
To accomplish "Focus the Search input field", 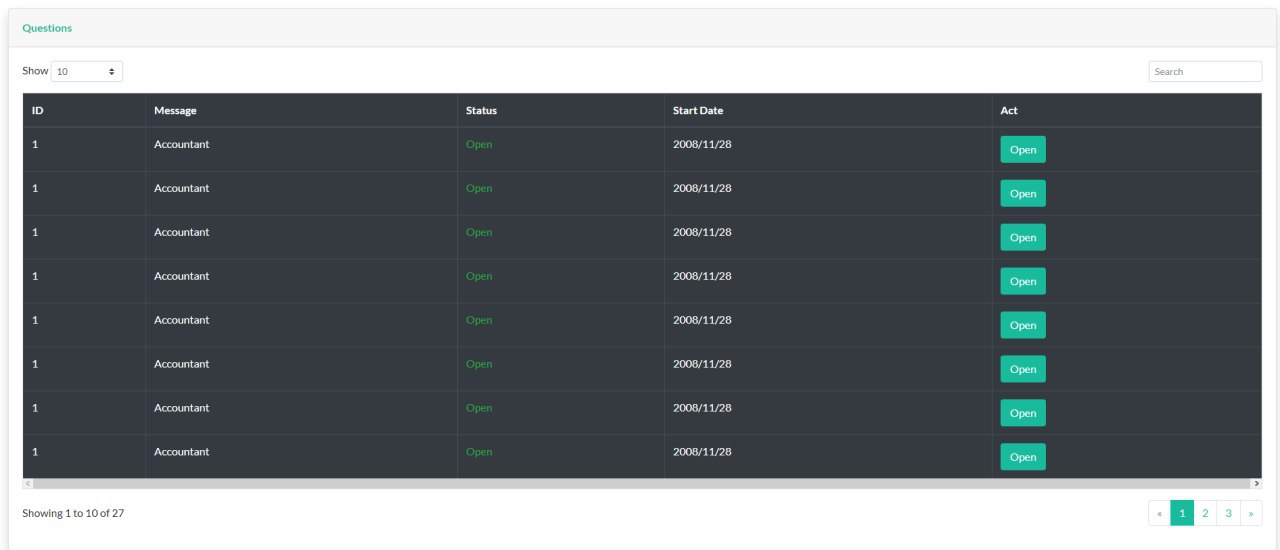I will [x=1205, y=72].
